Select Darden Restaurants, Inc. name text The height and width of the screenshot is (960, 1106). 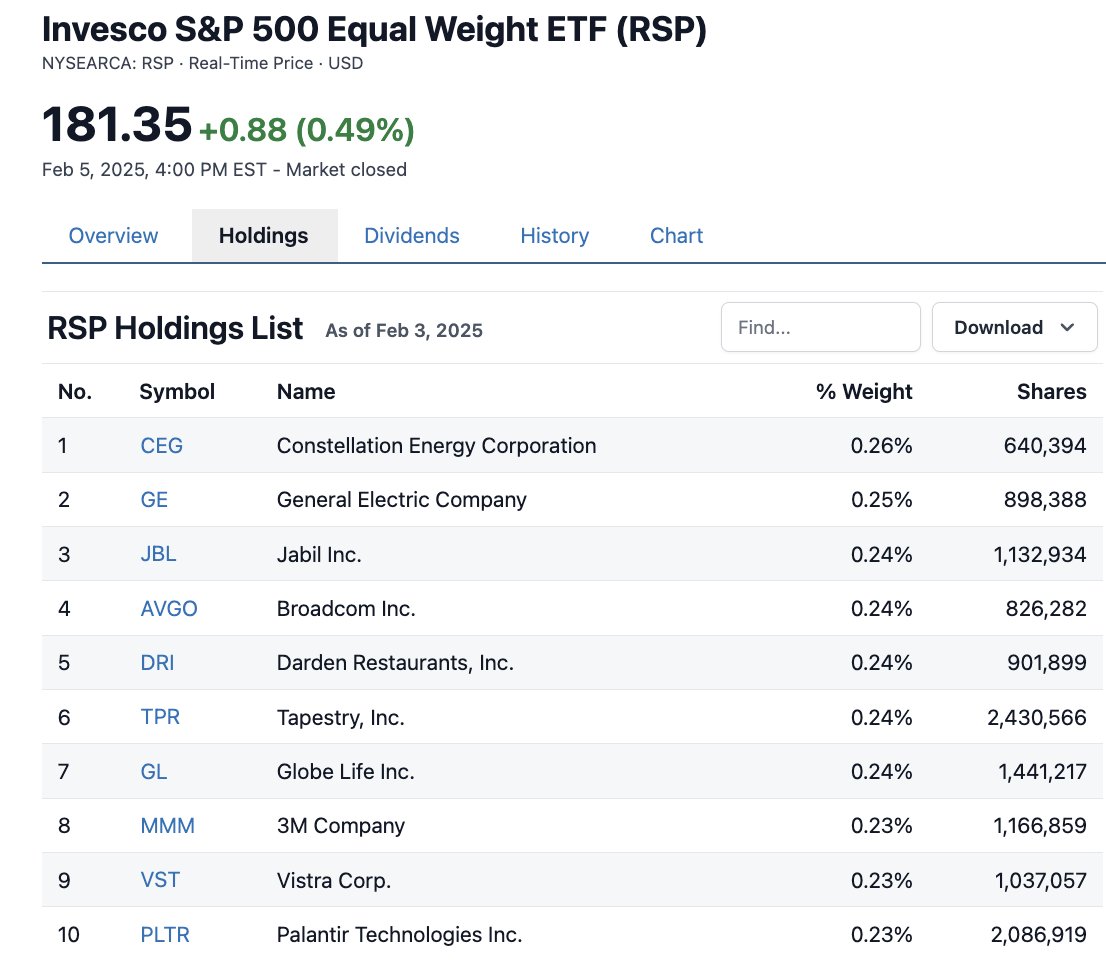point(395,663)
